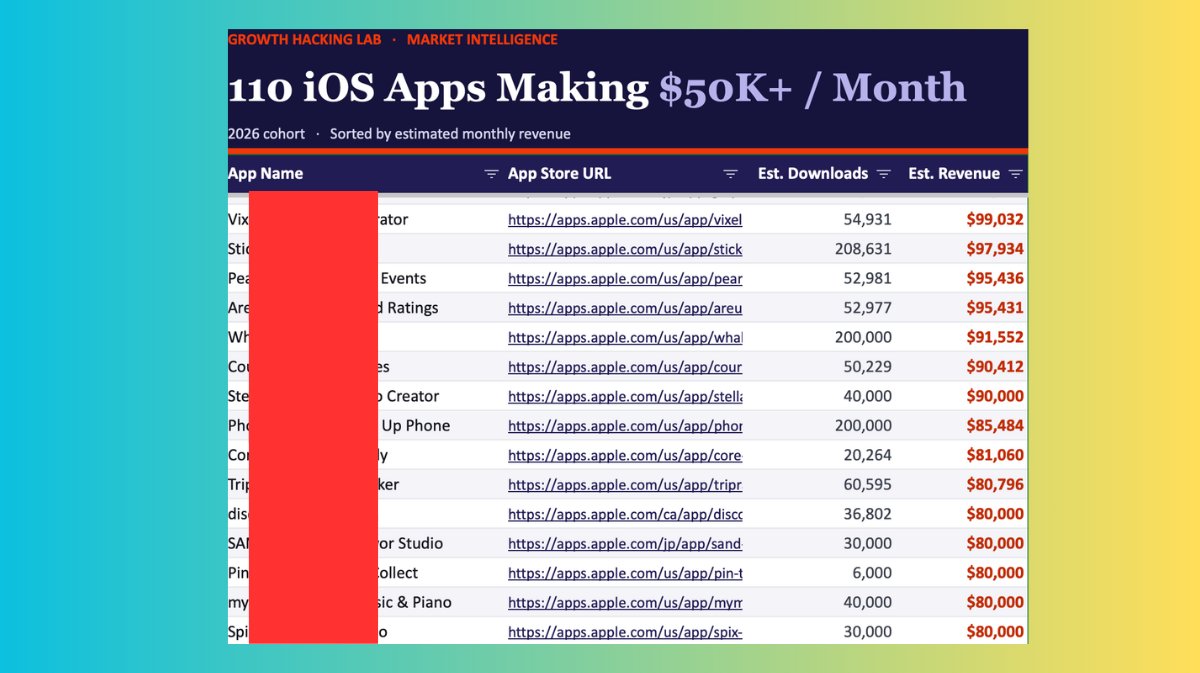Select the $95,436 revenue cell
Screen dimensions: 1200x673
click(x=995, y=278)
